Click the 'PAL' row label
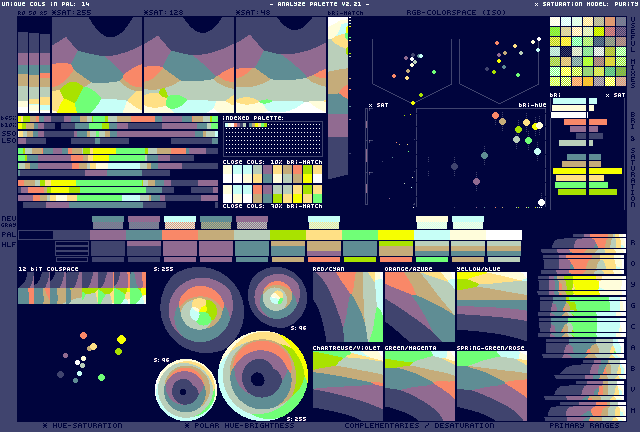640x432 pixels. point(9,234)
